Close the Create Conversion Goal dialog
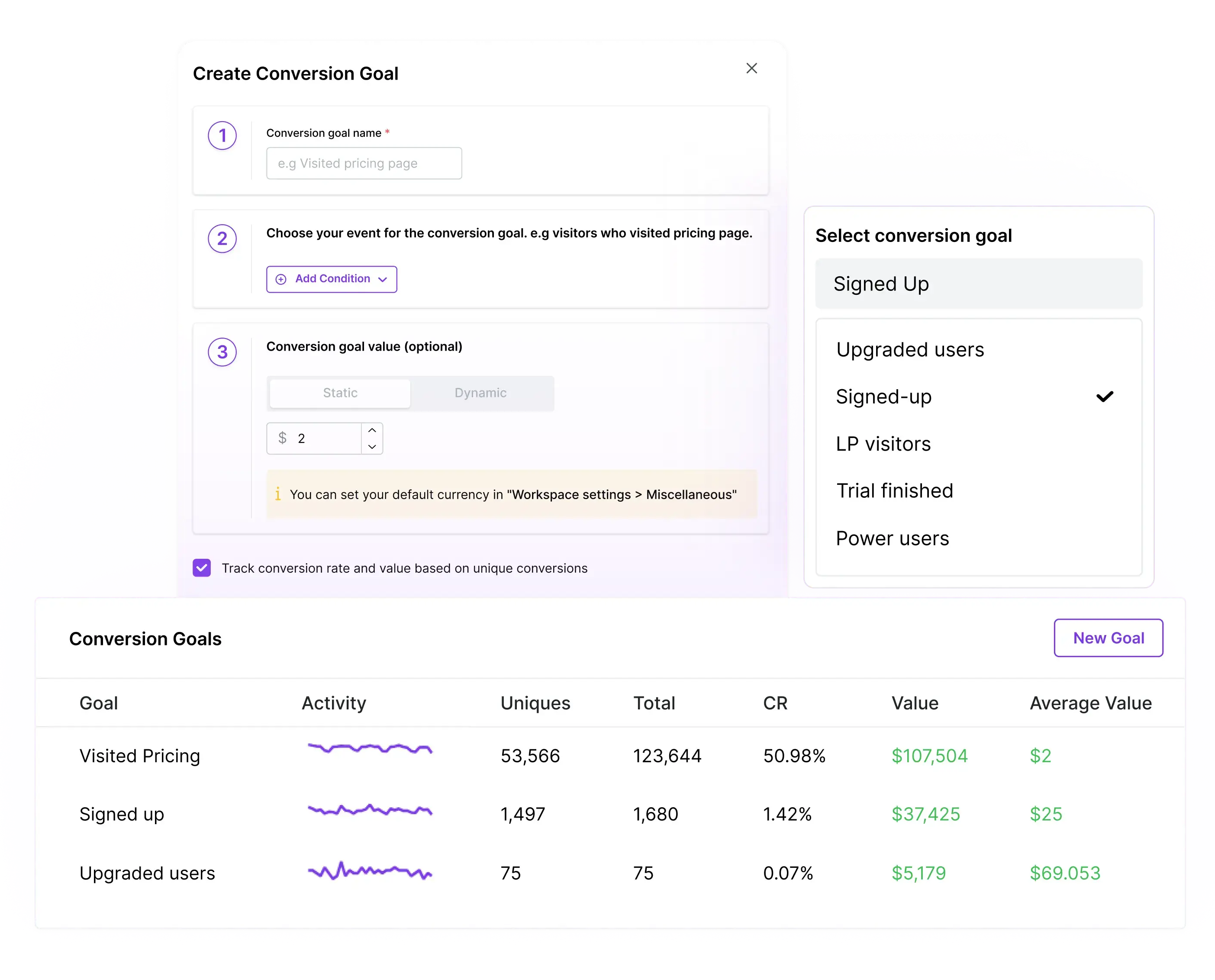 [x=752, y=68]
